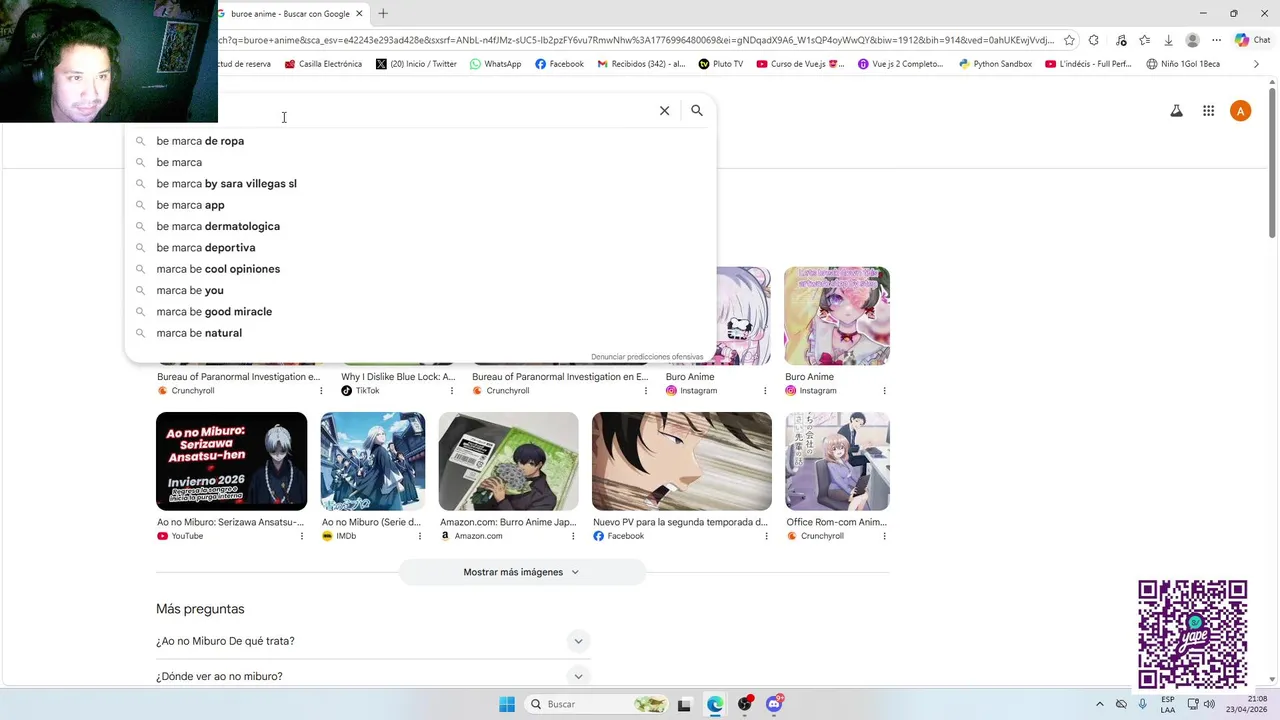Open Copilot Chat in the toolbar

click(1252, 40)
